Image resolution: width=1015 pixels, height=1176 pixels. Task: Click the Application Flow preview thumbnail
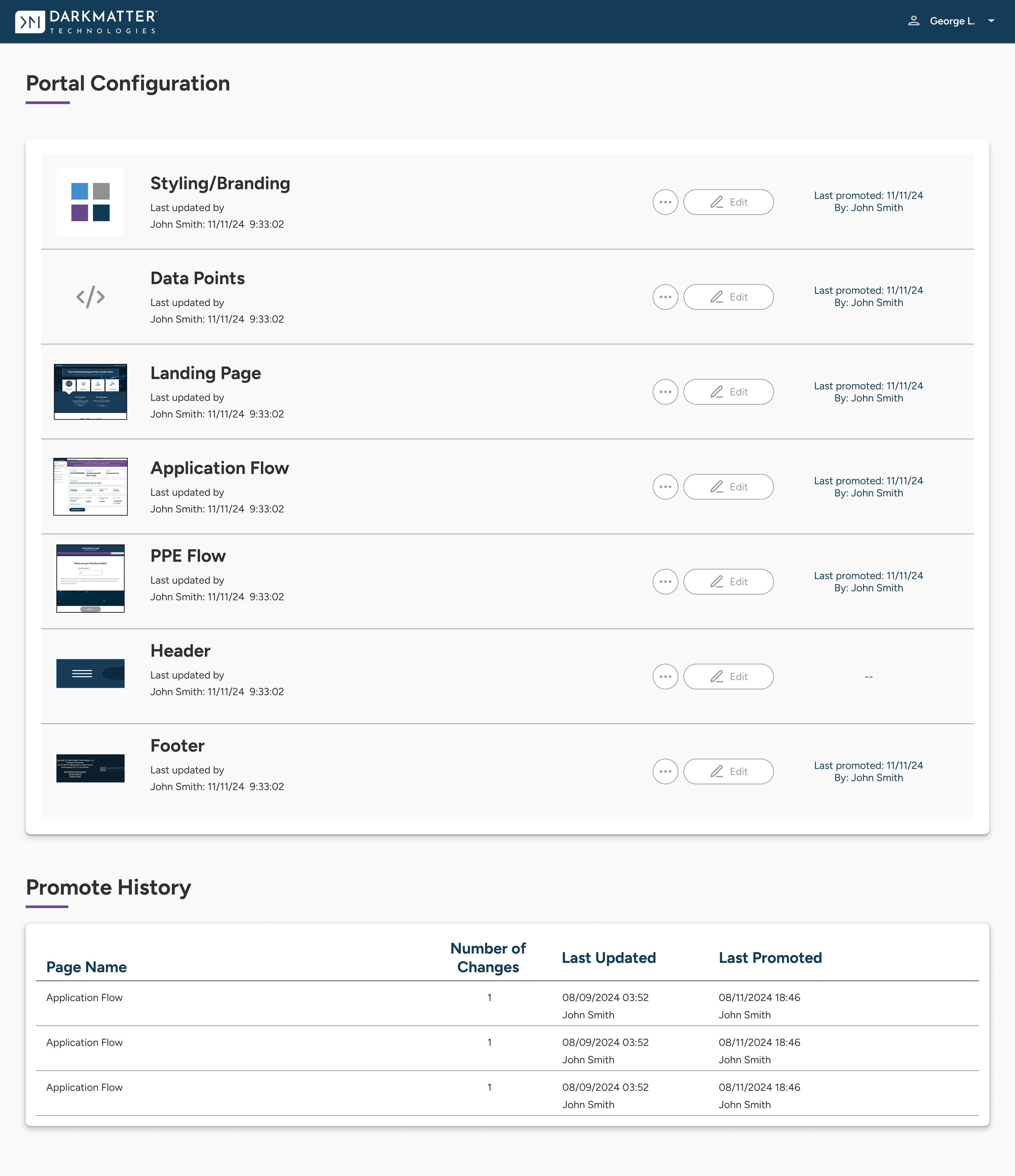(x=90, y=486)
